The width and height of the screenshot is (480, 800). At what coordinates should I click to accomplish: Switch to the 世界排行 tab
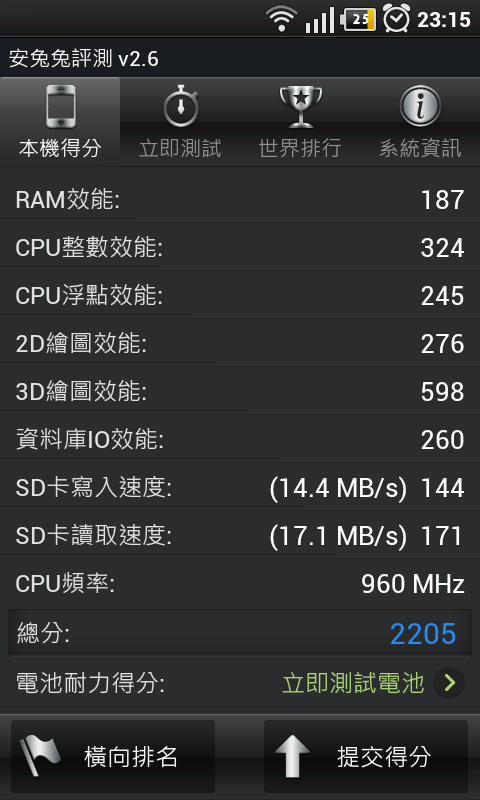pyautogui.click(x=300, y=121)
